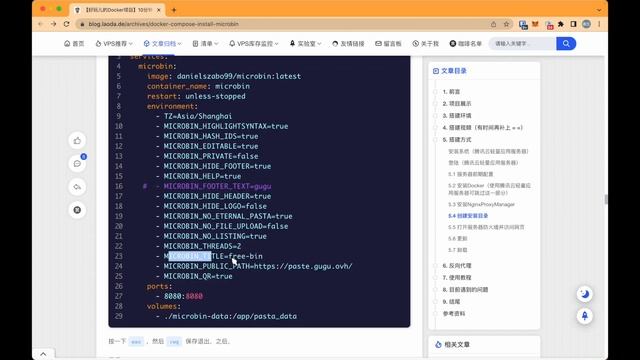
Task: Jump to section 3. 搭建环境
Action: (457, 116)
